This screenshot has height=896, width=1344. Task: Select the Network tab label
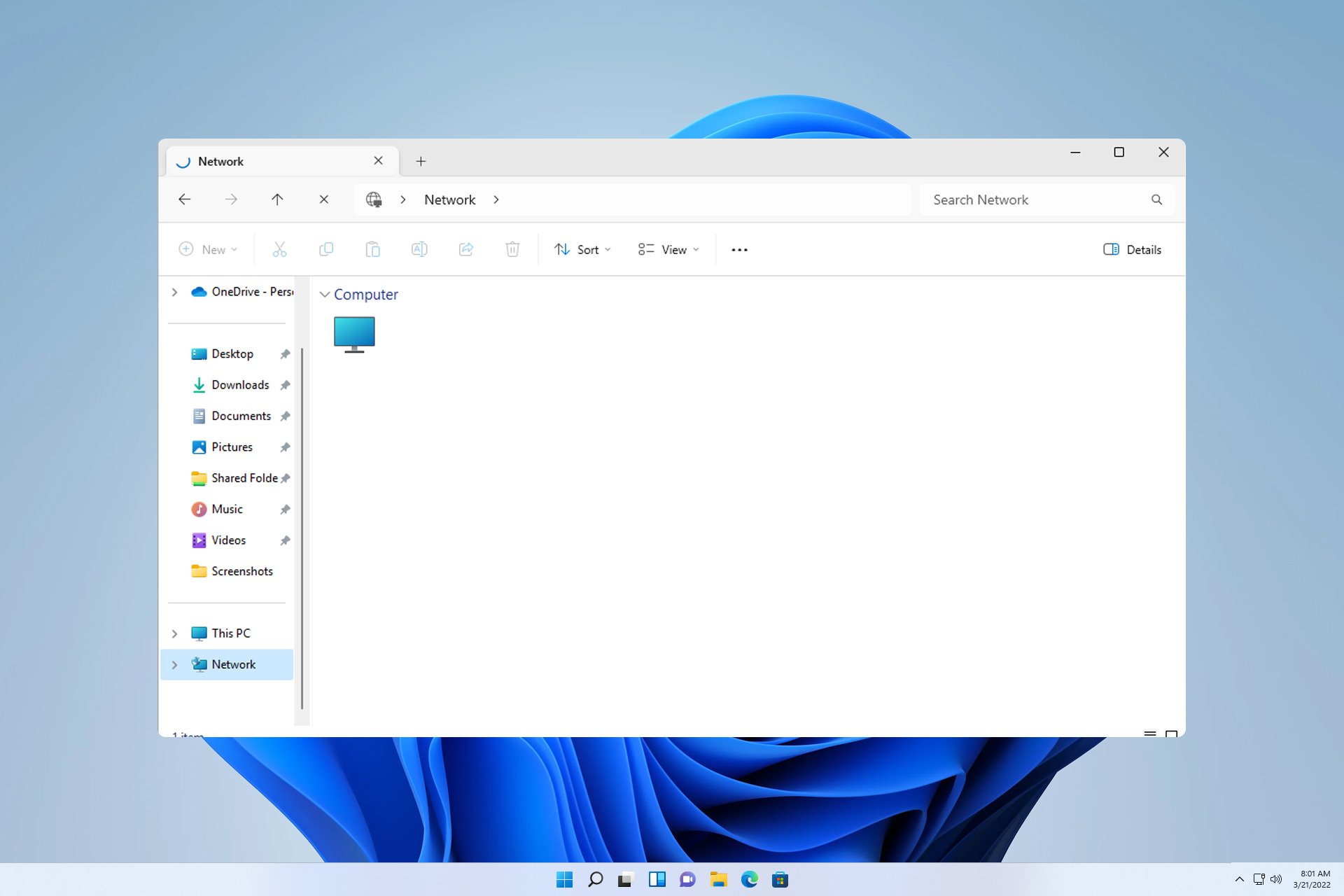[221, 161]
